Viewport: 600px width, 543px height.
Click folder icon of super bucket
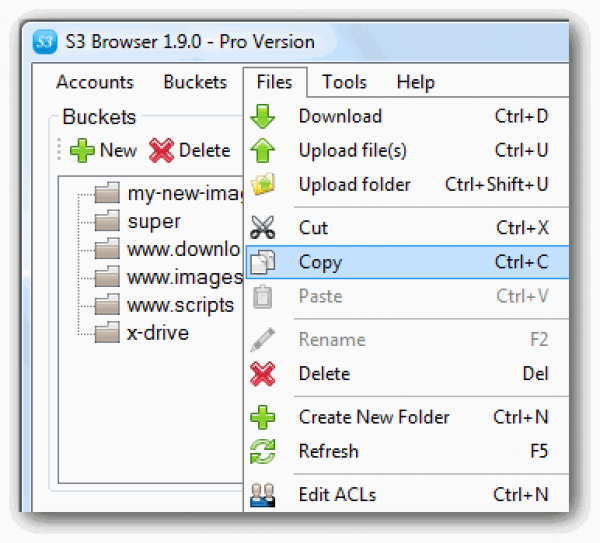tap(107, 220)
